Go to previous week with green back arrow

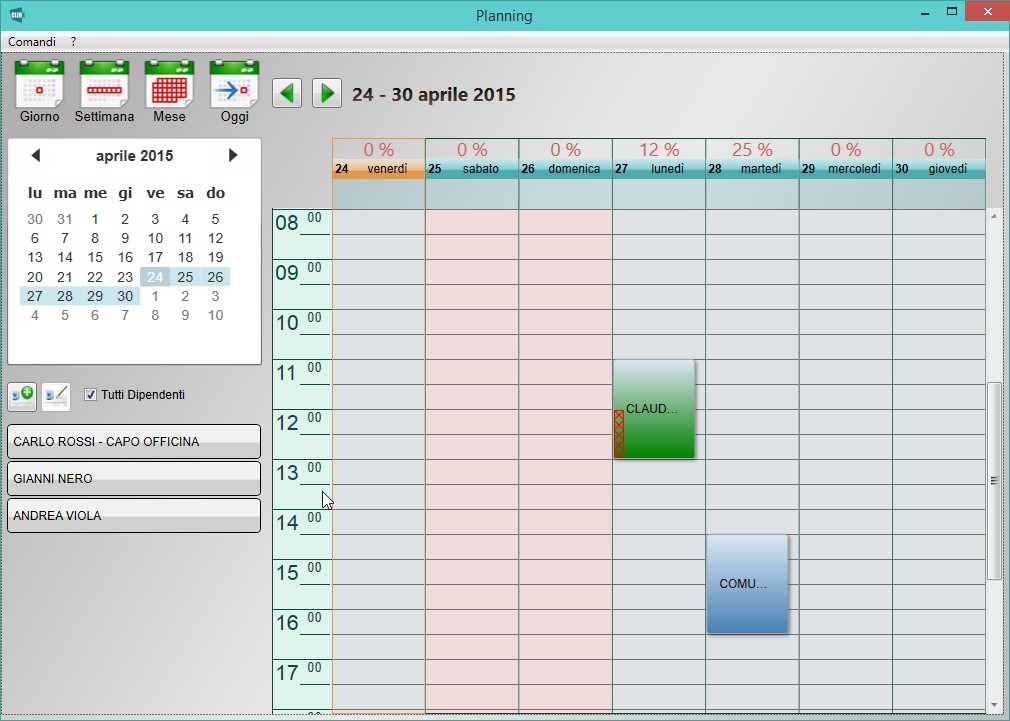coord(287,92)
